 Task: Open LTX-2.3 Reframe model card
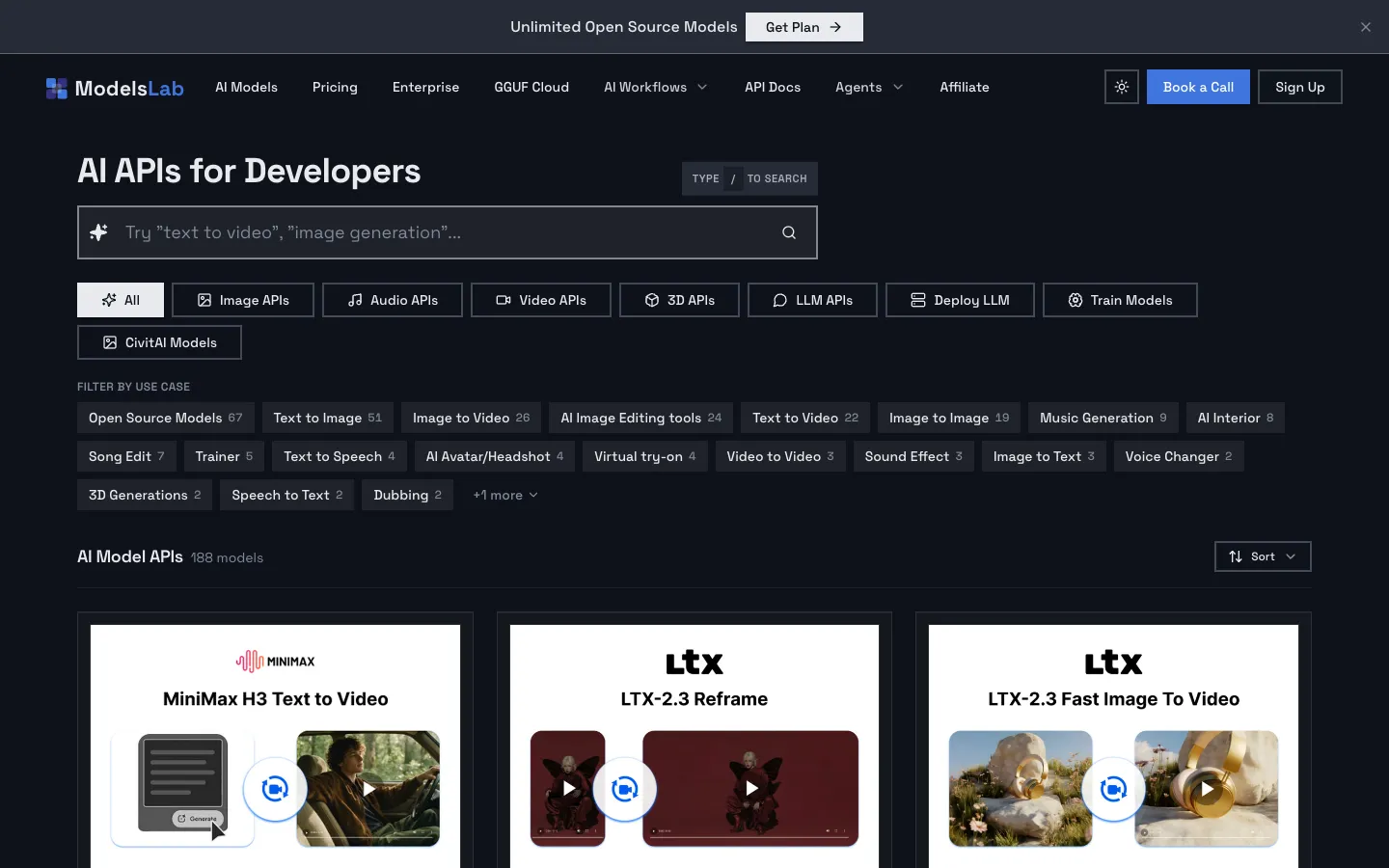(694, 740)
